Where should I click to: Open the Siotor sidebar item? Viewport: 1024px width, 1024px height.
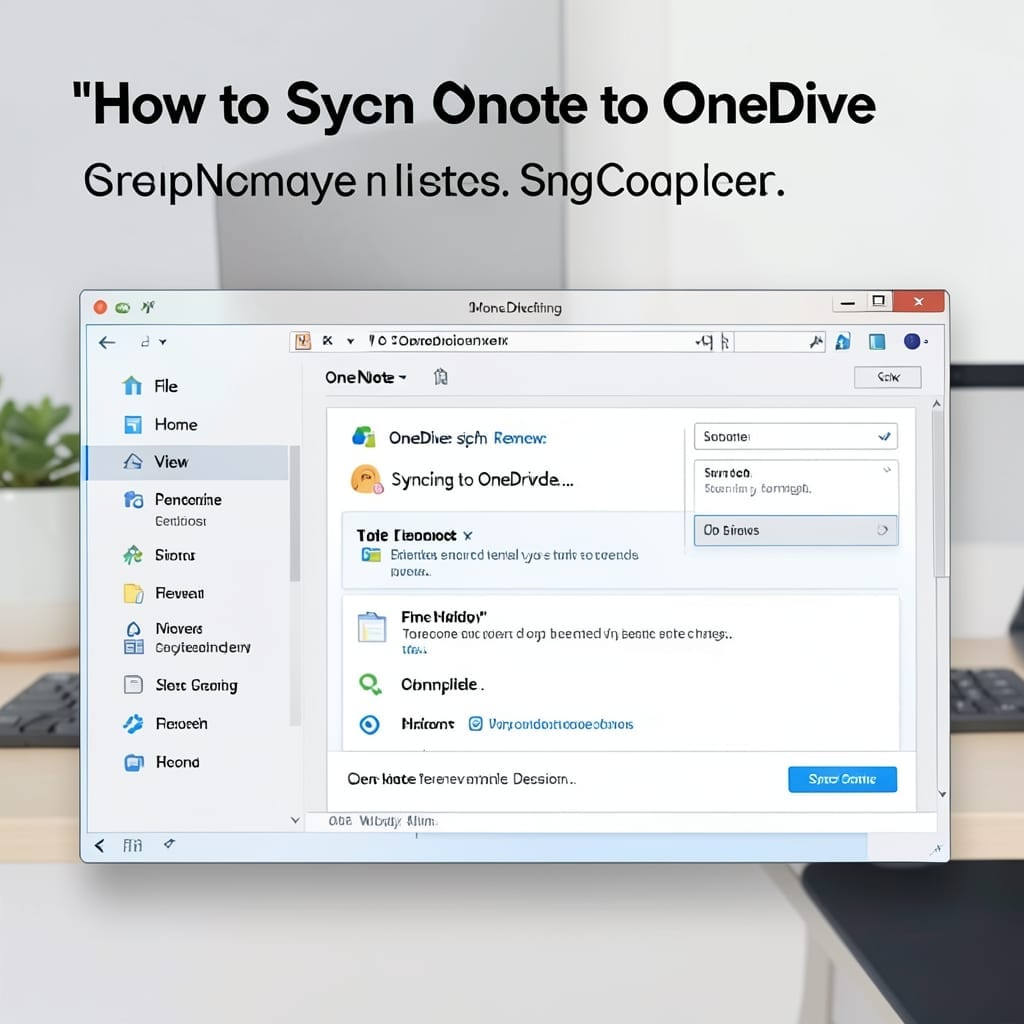click(175, 555)
